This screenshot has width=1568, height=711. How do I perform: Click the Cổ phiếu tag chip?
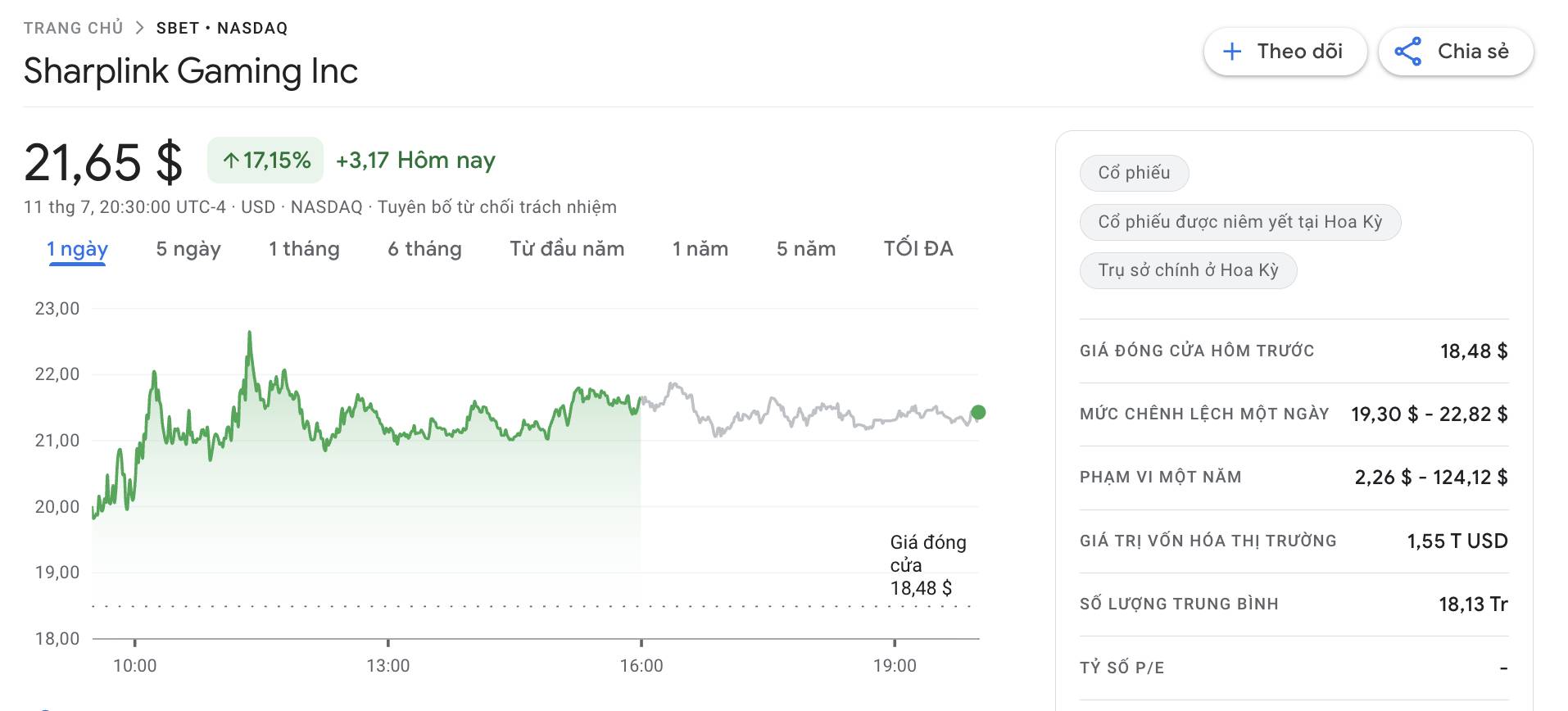point(1134,173)
